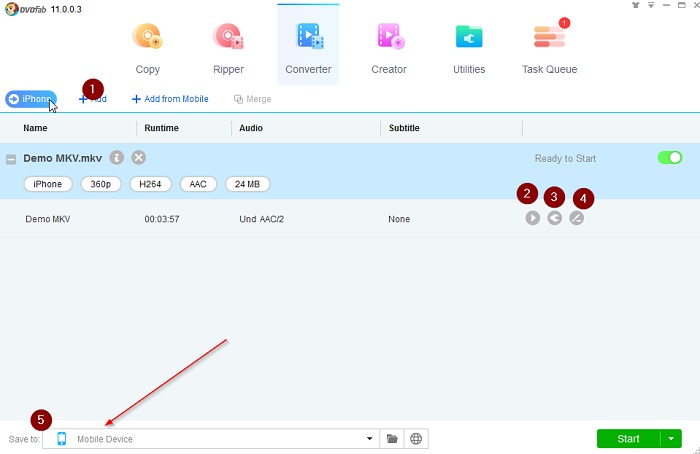
Task: Click the Name column header
Action: tap(35, 128)
